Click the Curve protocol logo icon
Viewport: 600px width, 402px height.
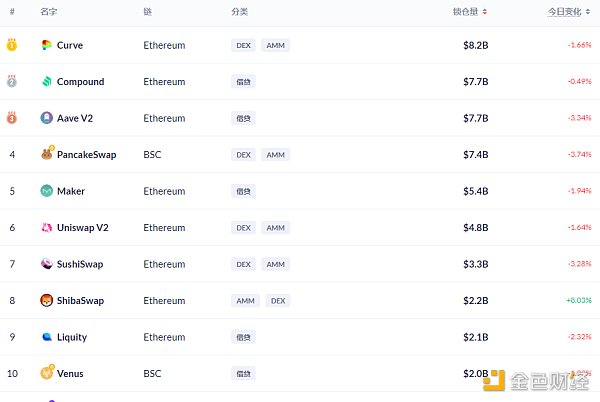click(x=47, y=45)
